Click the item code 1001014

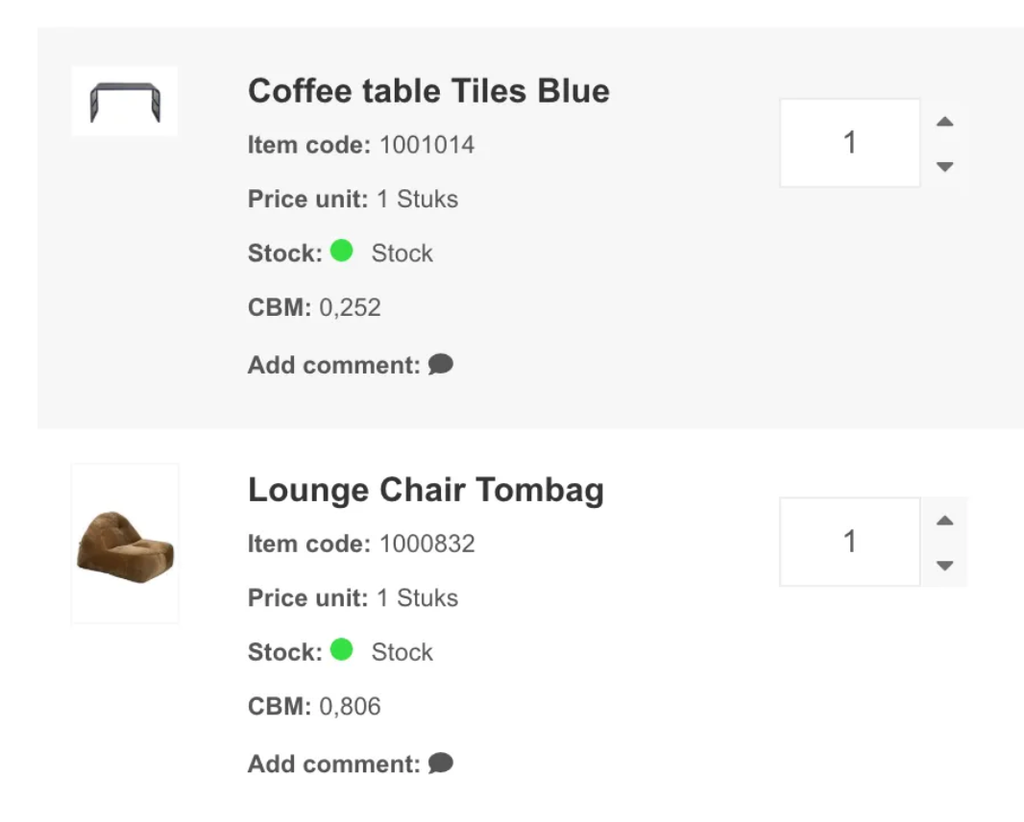pyautogui.click(x=426, y=145)
